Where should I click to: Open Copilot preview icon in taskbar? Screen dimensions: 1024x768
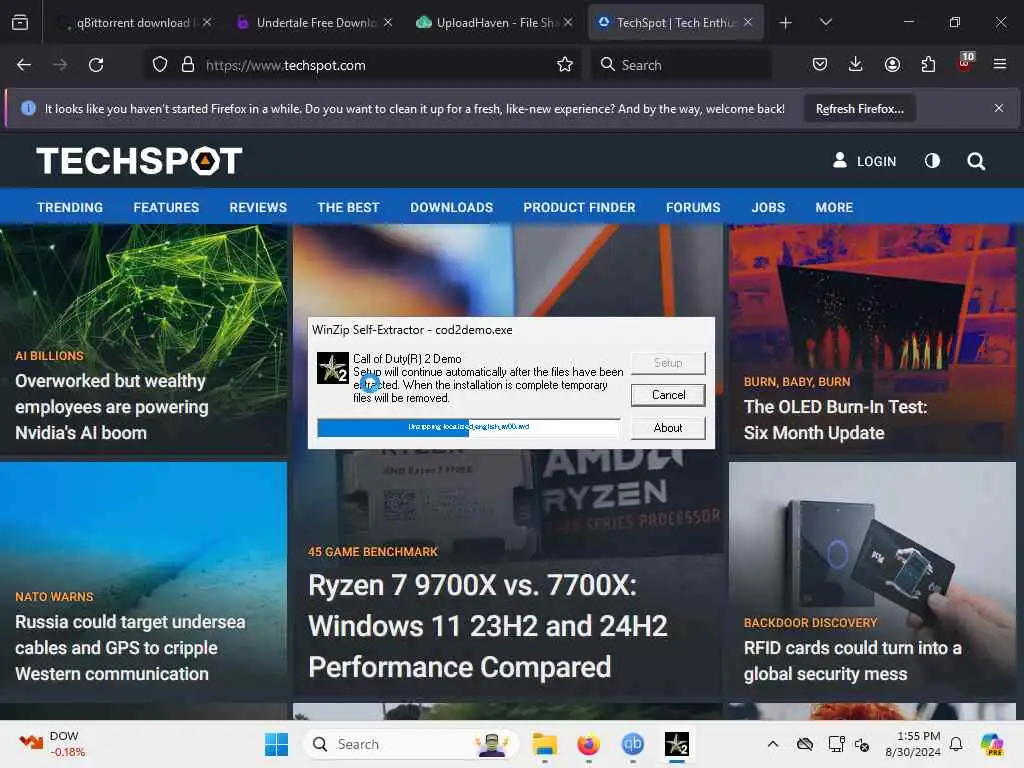tap(992, 744)
